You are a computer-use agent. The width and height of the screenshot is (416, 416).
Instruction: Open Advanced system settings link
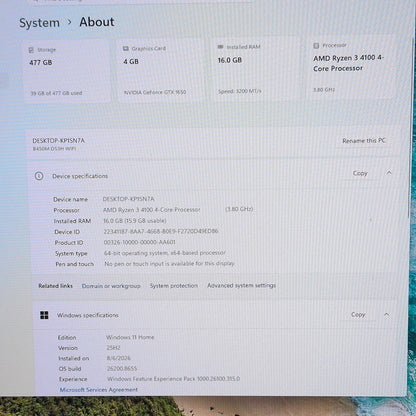coord(241,285)
